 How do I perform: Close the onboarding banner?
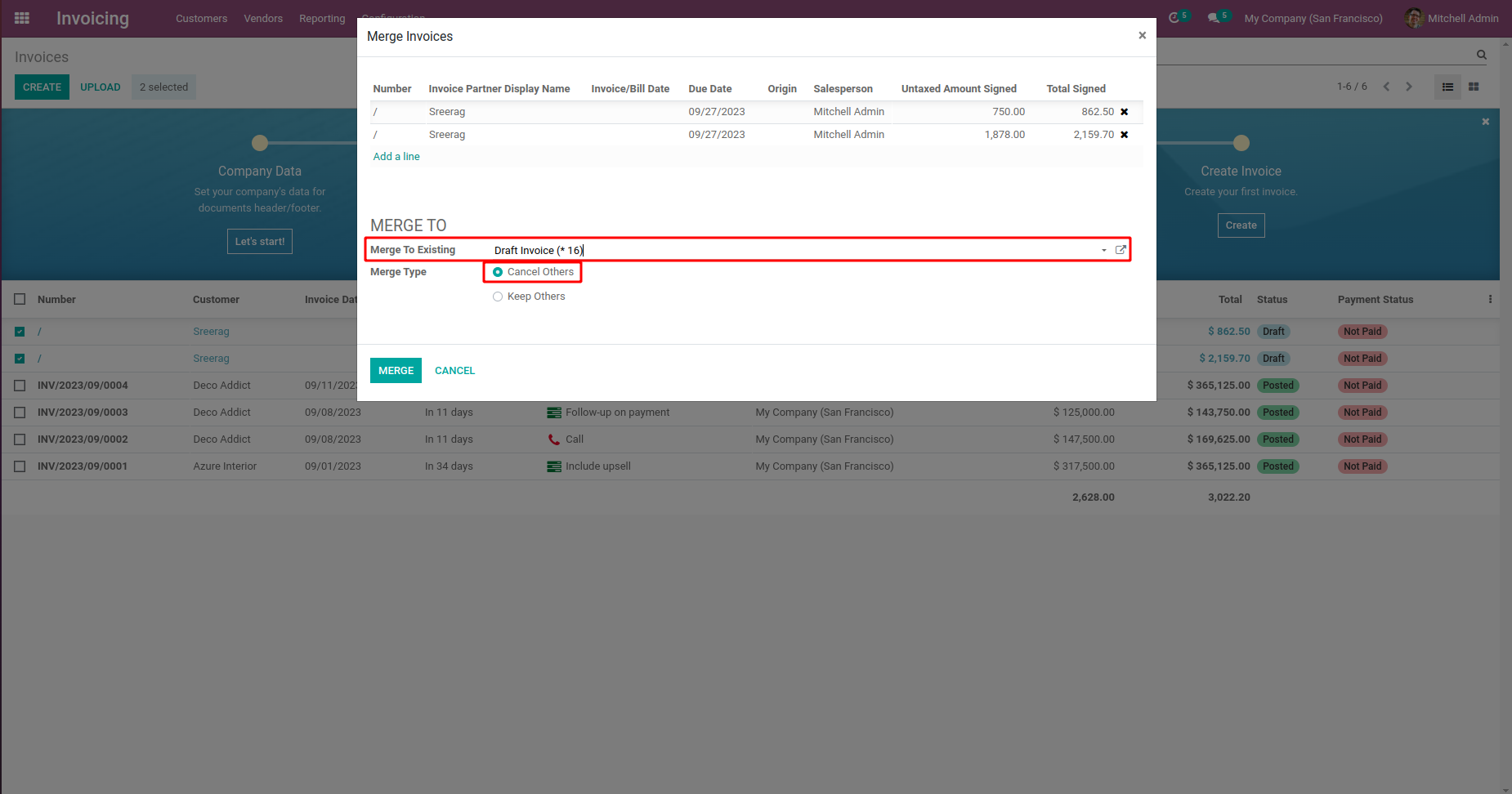pos(1486,122)
